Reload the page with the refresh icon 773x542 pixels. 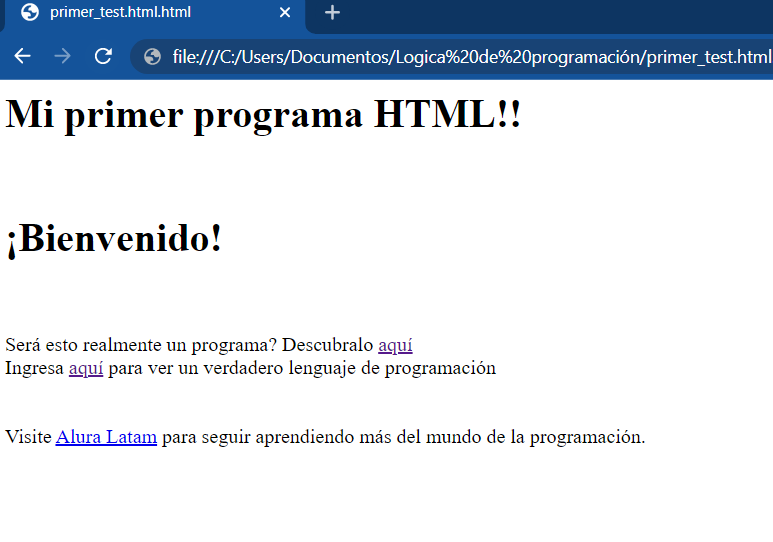[x=103, y=56]
